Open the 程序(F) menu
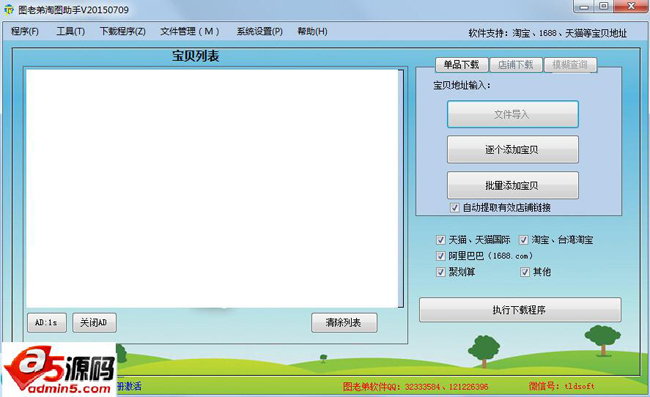Viewport: 650px width, 397px height. pos(24,31)
